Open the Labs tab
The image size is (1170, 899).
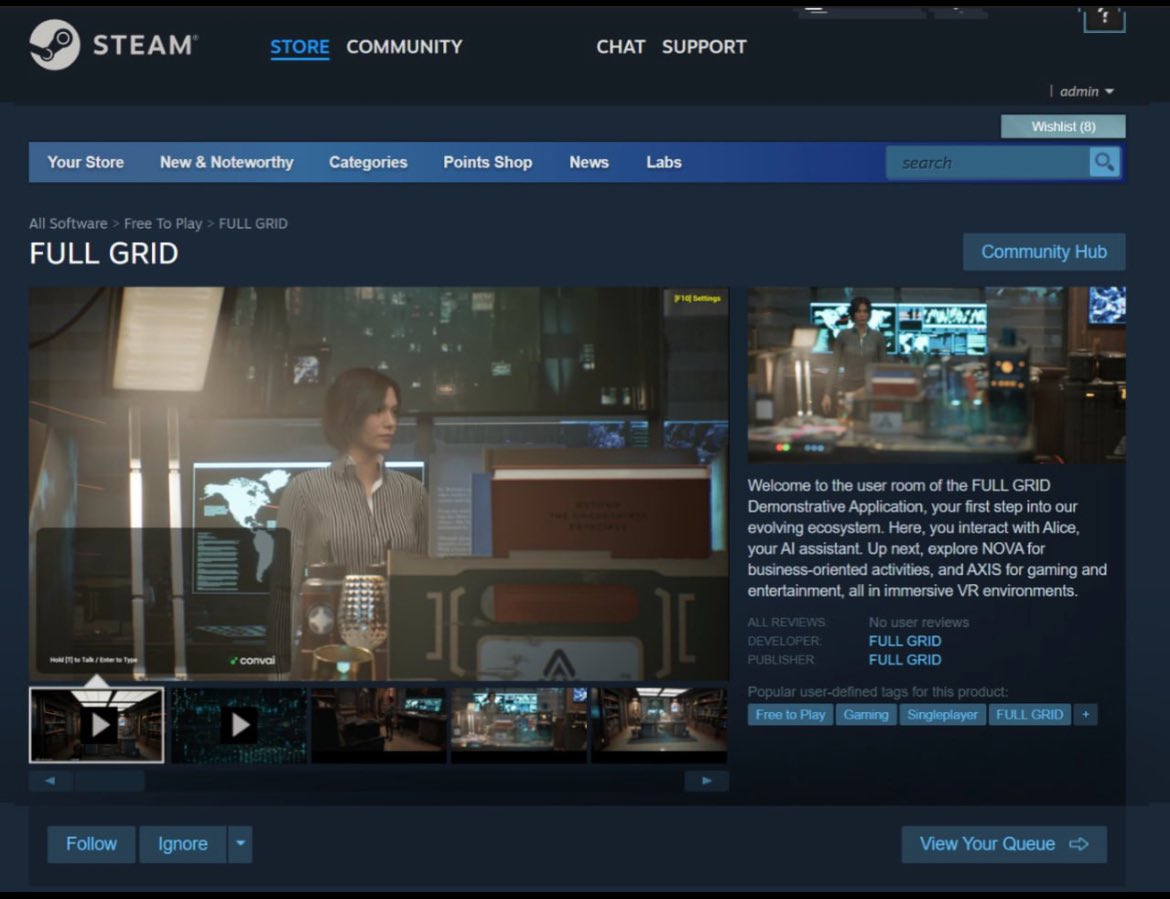pos(663,162)
